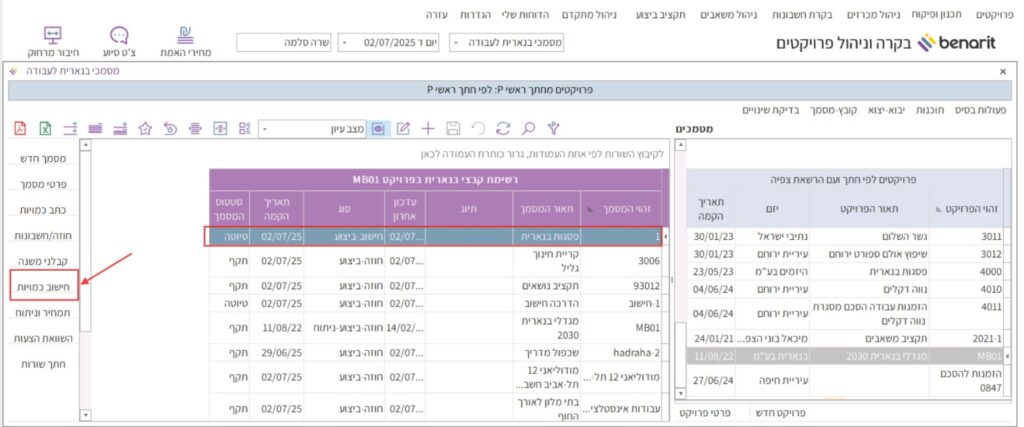The height and width of the screenshot is (427, 1024).
Task: Click the מחירי האמת icon
Action: (x=185, y=40)
